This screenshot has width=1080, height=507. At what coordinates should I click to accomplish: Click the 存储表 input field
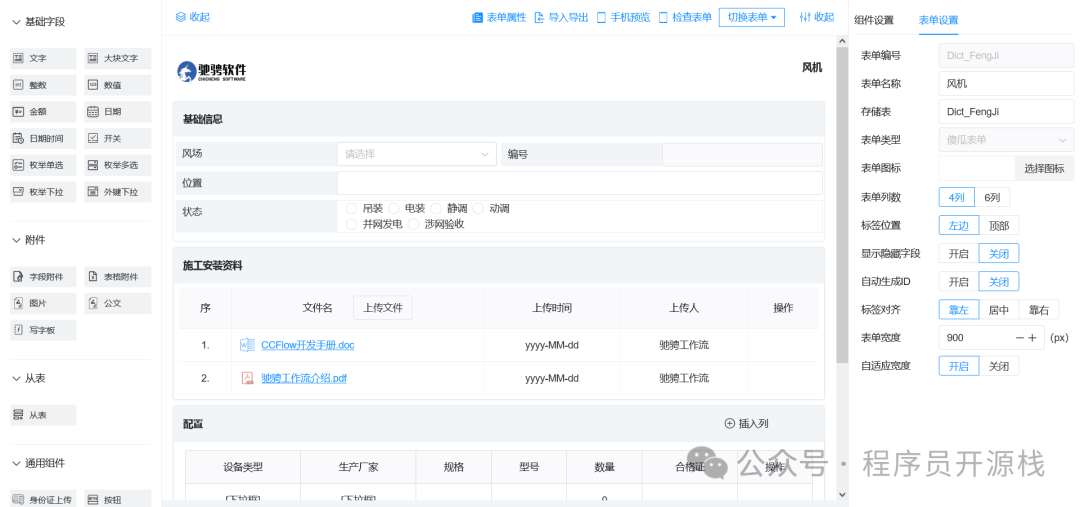coord(1006,112)
